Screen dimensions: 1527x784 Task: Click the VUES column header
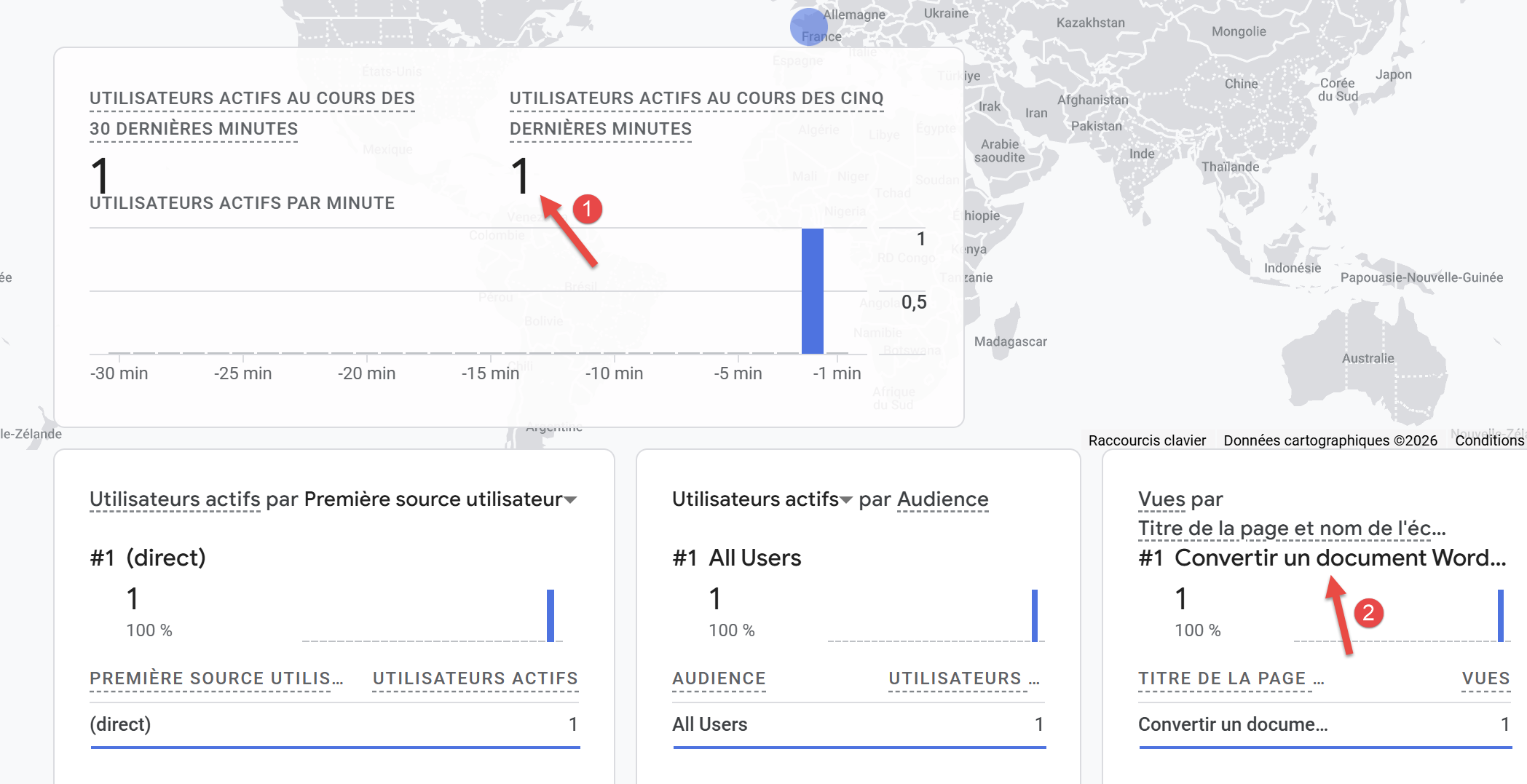(x=1485, y=678)
